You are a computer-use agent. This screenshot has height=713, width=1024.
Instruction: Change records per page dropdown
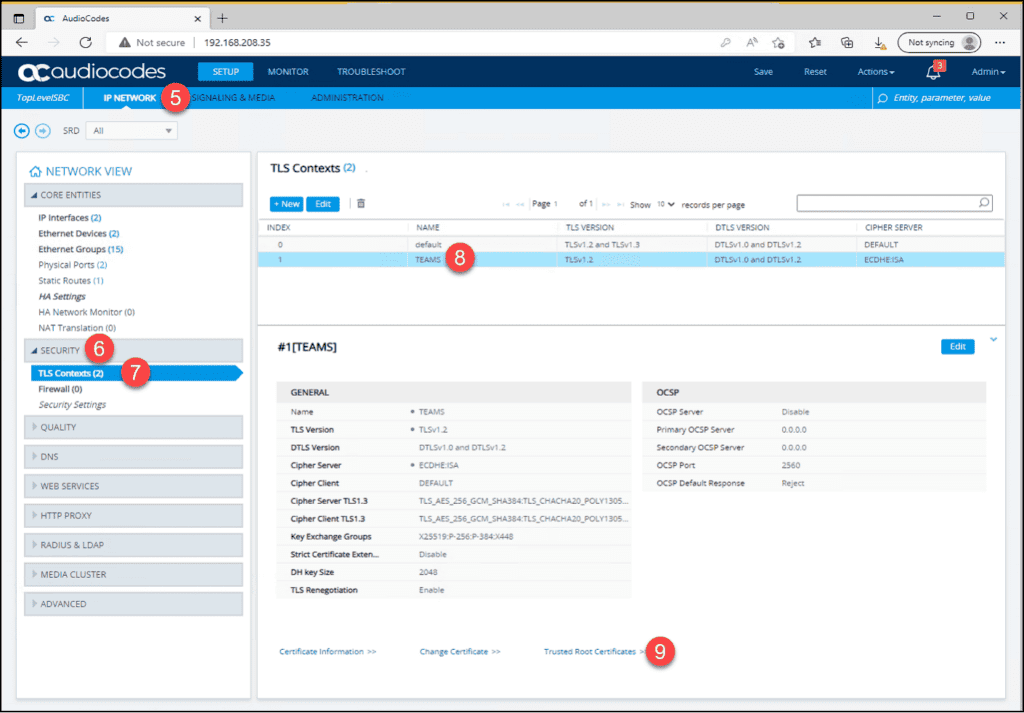pos(665,204)
